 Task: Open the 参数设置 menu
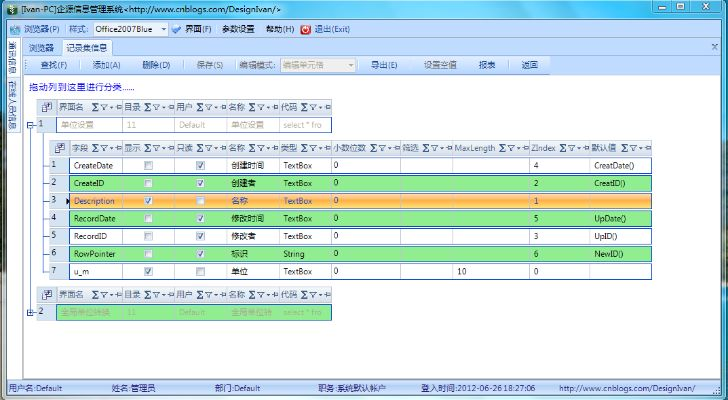point(238,29)
